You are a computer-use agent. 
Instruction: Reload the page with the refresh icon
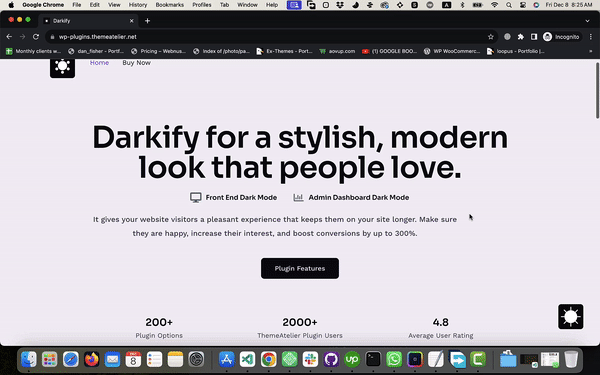pos(36,37)
